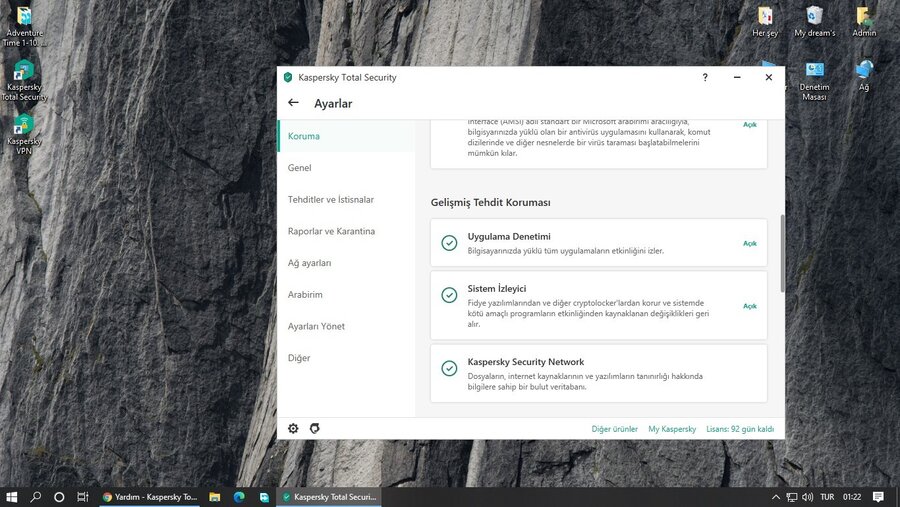Select Ağ ayarları in sidebar

click(309, 263)
